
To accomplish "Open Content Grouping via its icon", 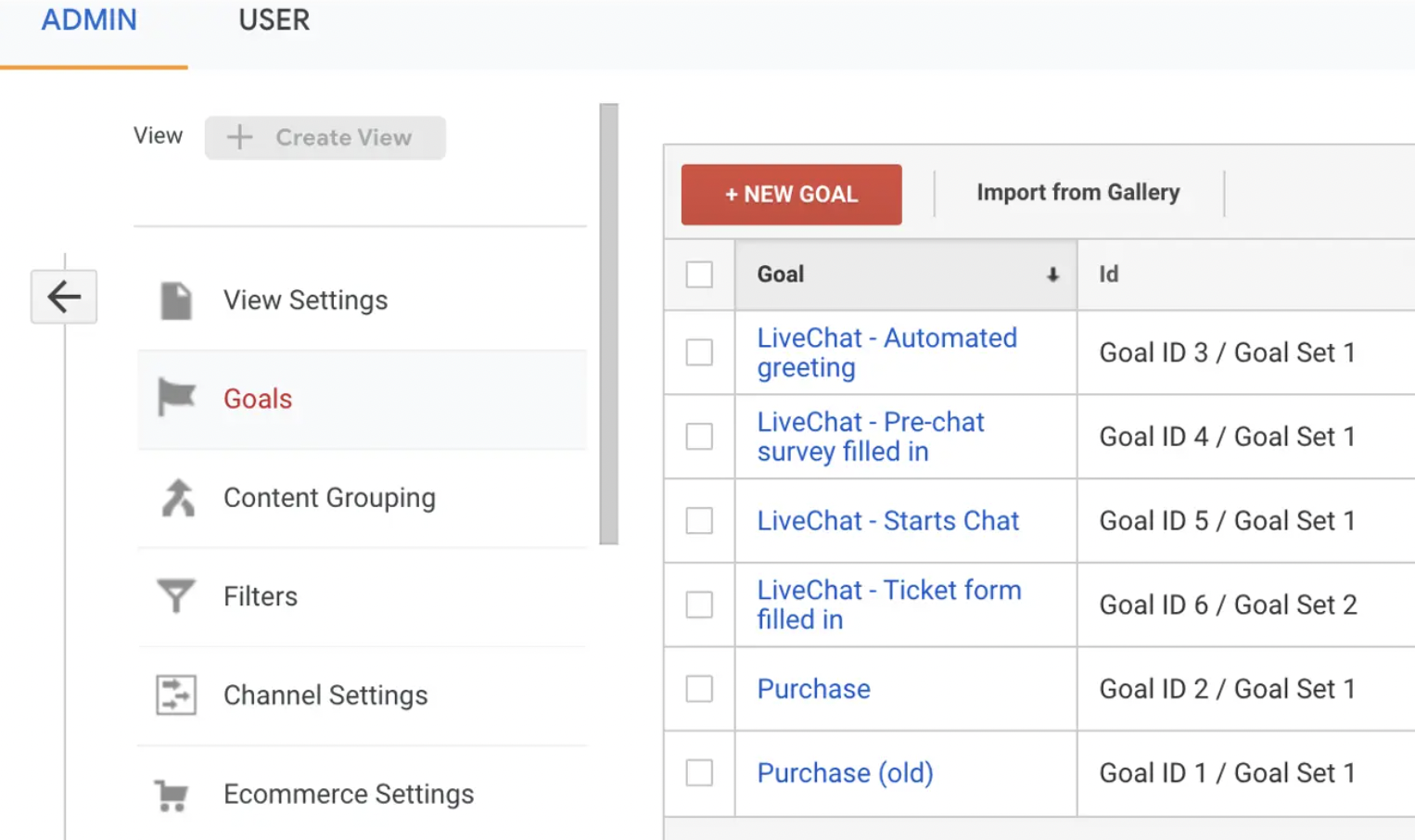I will [175, 497].
